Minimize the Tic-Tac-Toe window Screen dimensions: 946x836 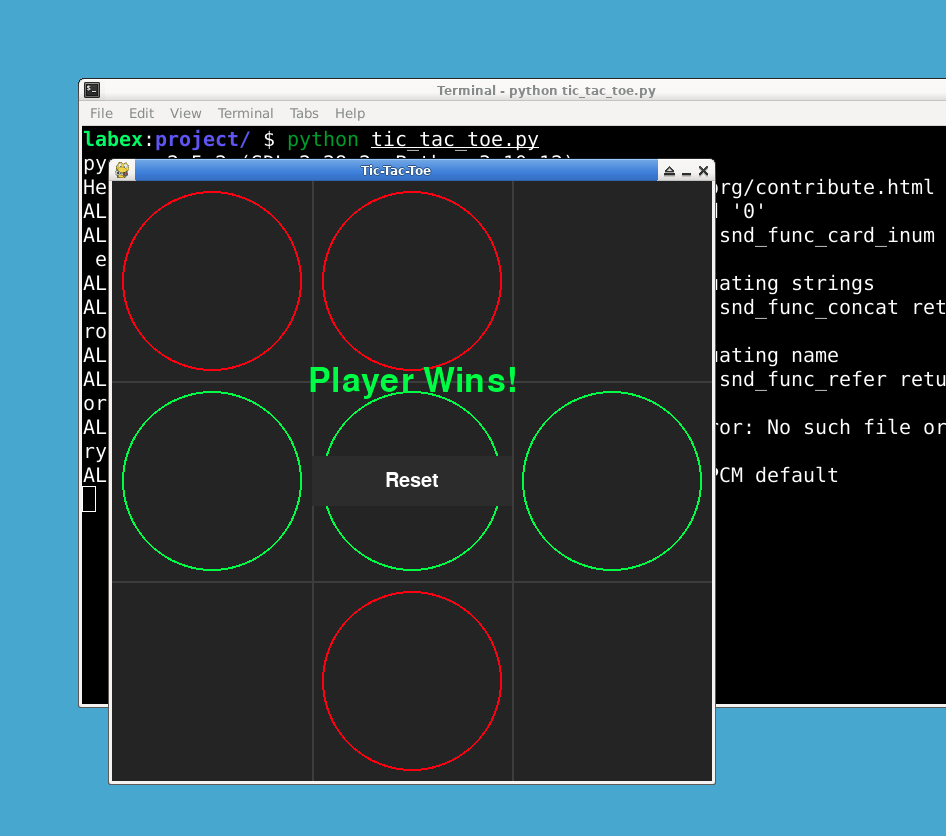click(686, 171)
